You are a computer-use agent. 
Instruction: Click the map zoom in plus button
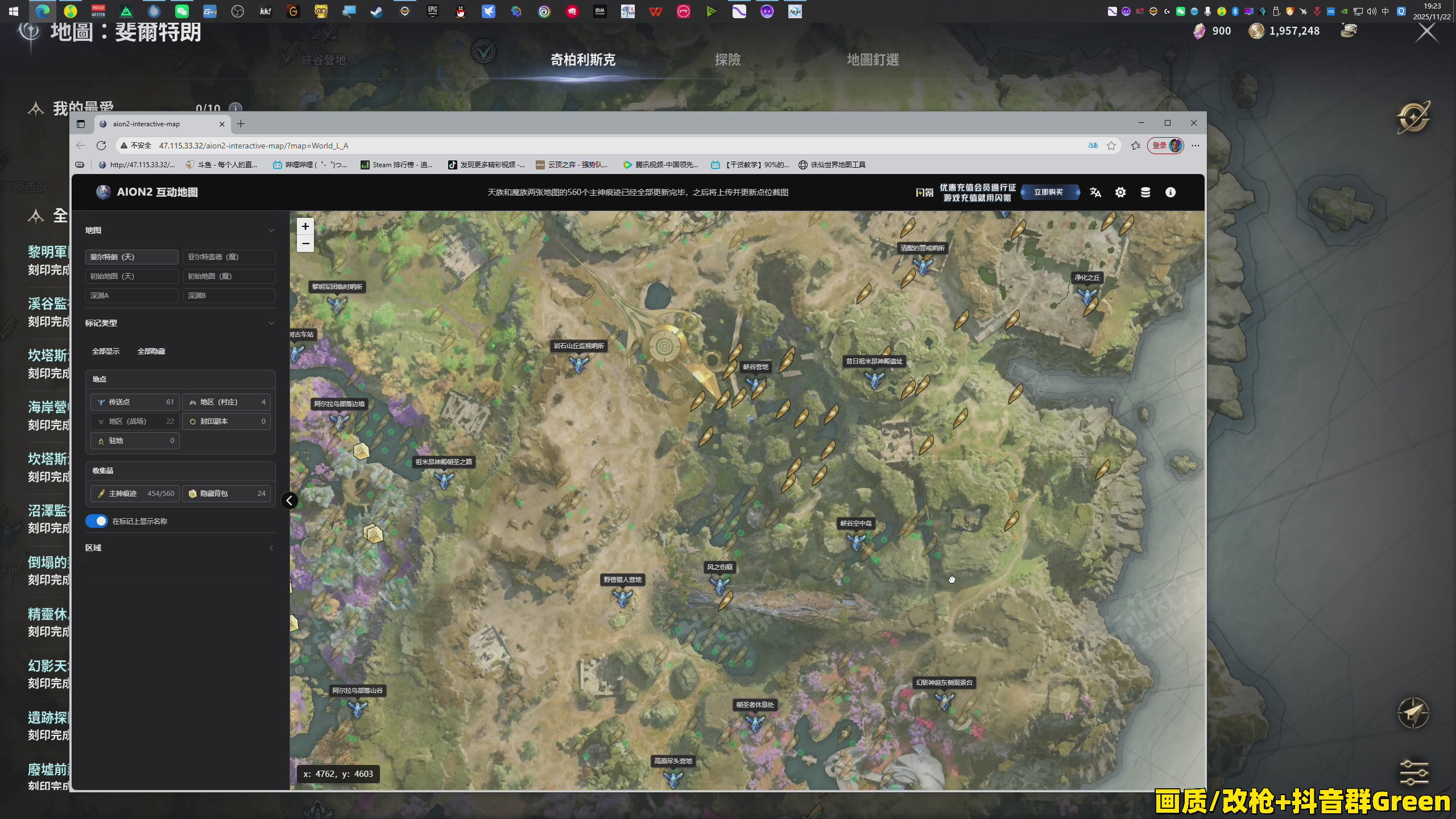305,226
